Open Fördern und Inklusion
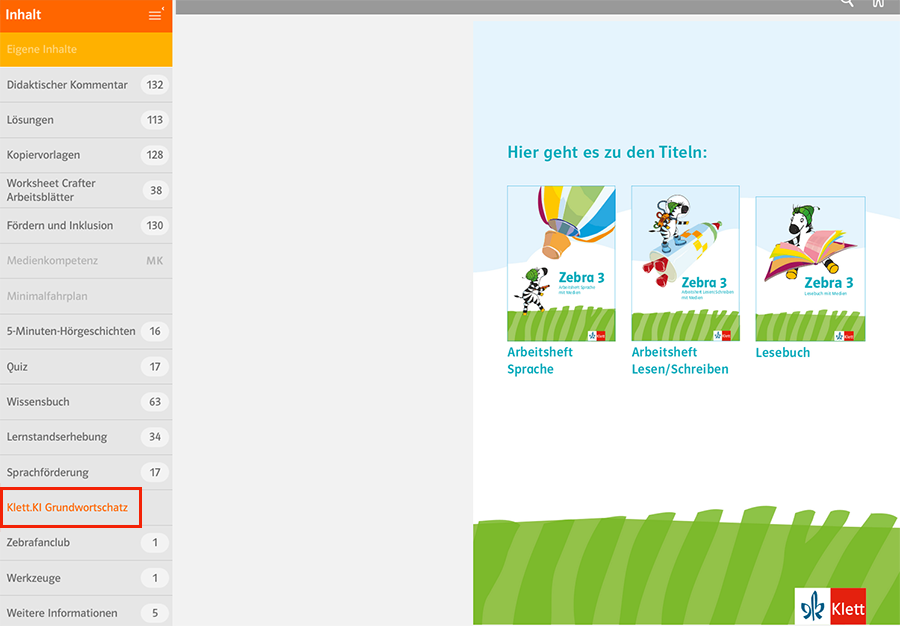The height and width of the screenshot is (626, 900). click(x=86, y=225)
